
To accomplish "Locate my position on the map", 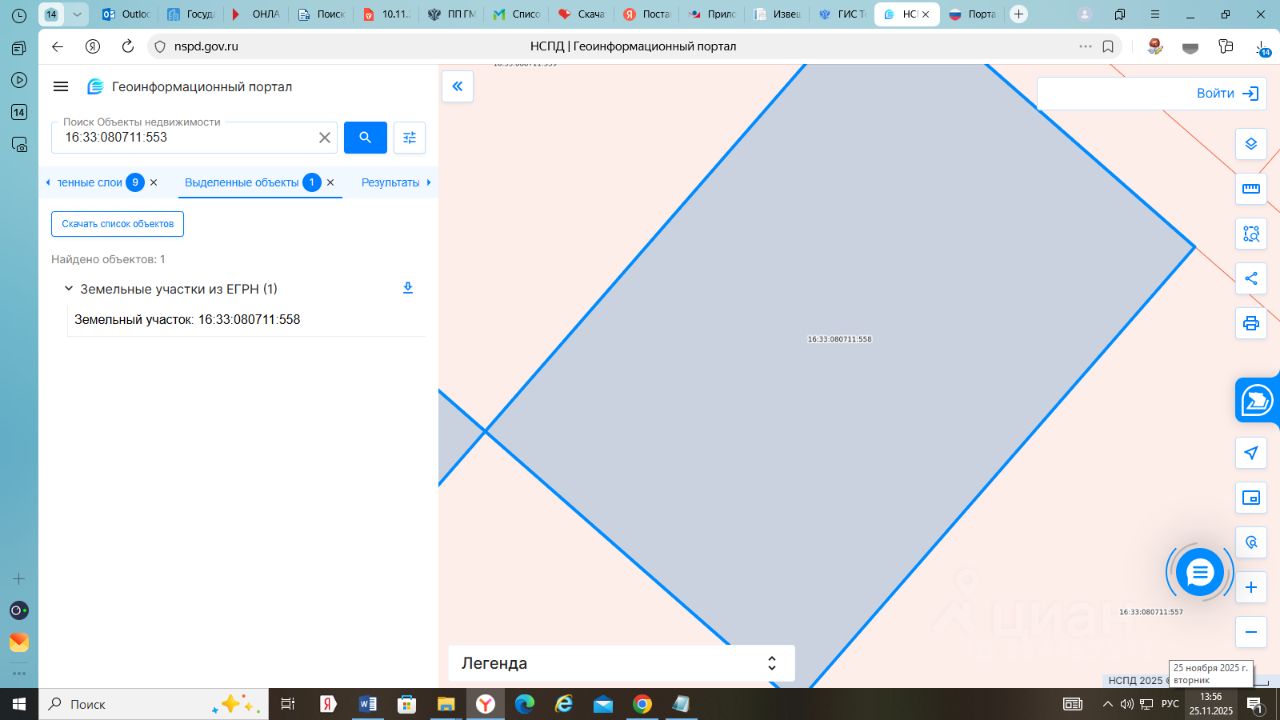I will 1251,453.
